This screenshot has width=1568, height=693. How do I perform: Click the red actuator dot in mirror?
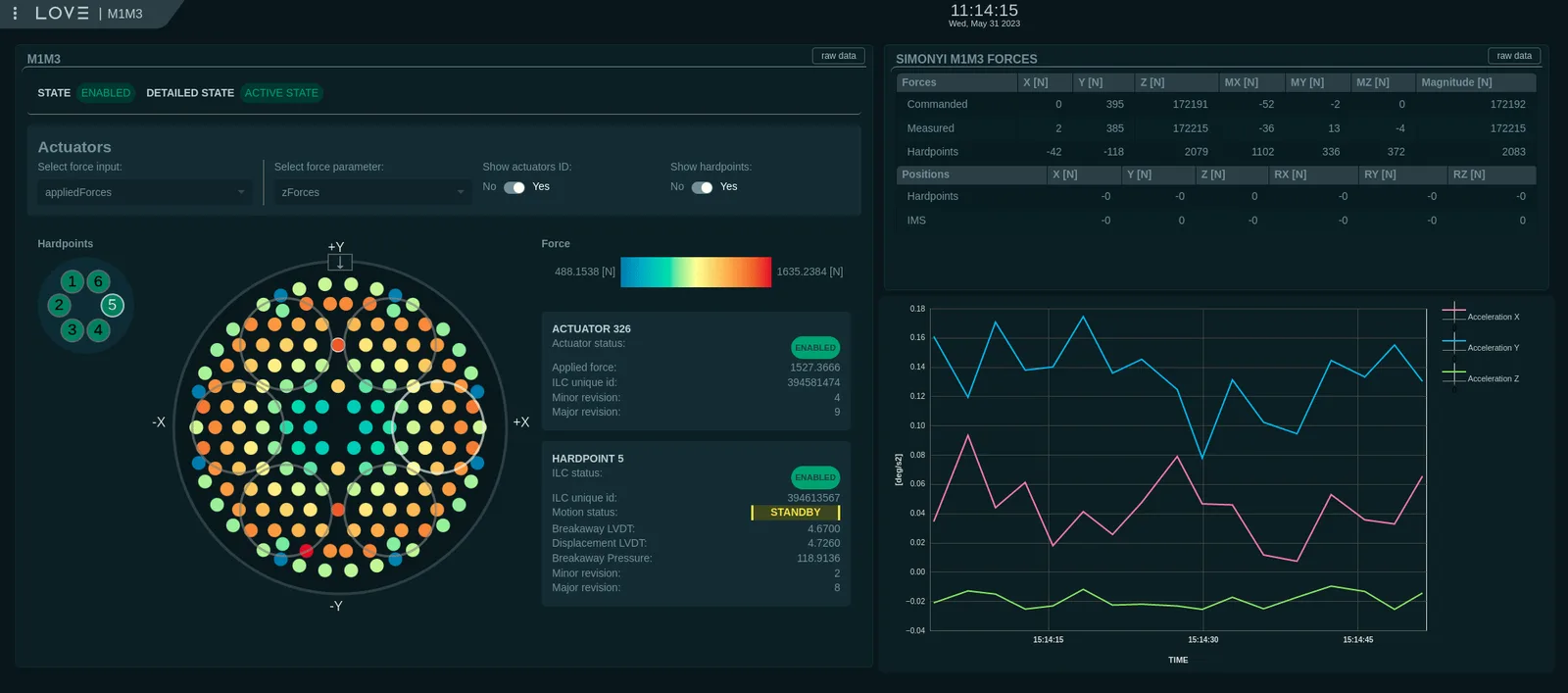pos(306,551)
